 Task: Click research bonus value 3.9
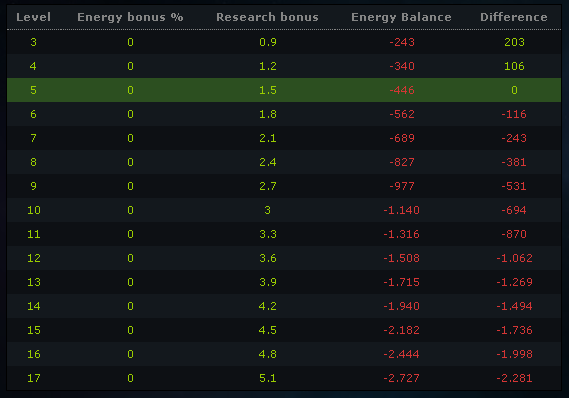268,282
